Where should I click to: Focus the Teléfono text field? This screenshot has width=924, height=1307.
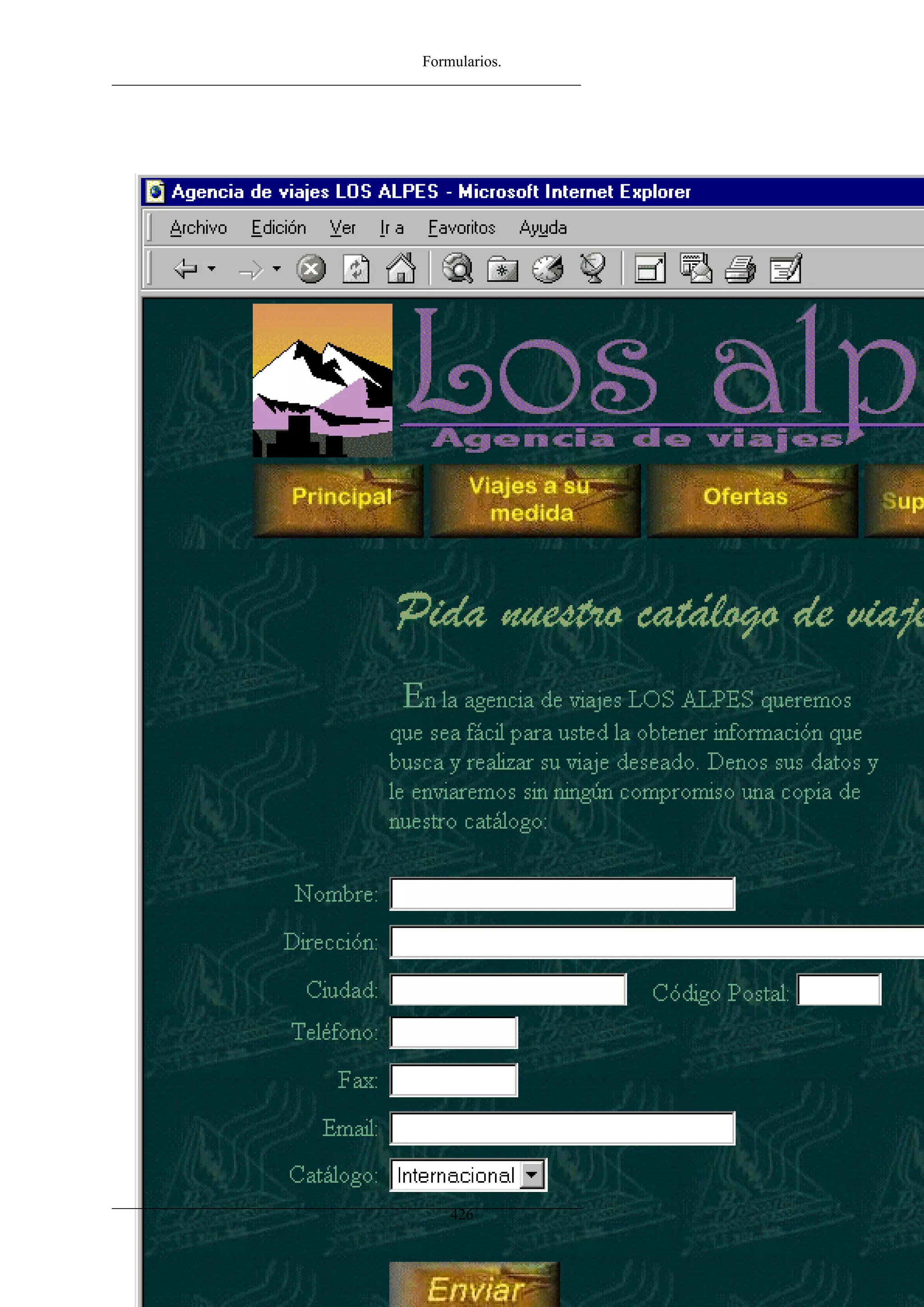pos(453,1032)
